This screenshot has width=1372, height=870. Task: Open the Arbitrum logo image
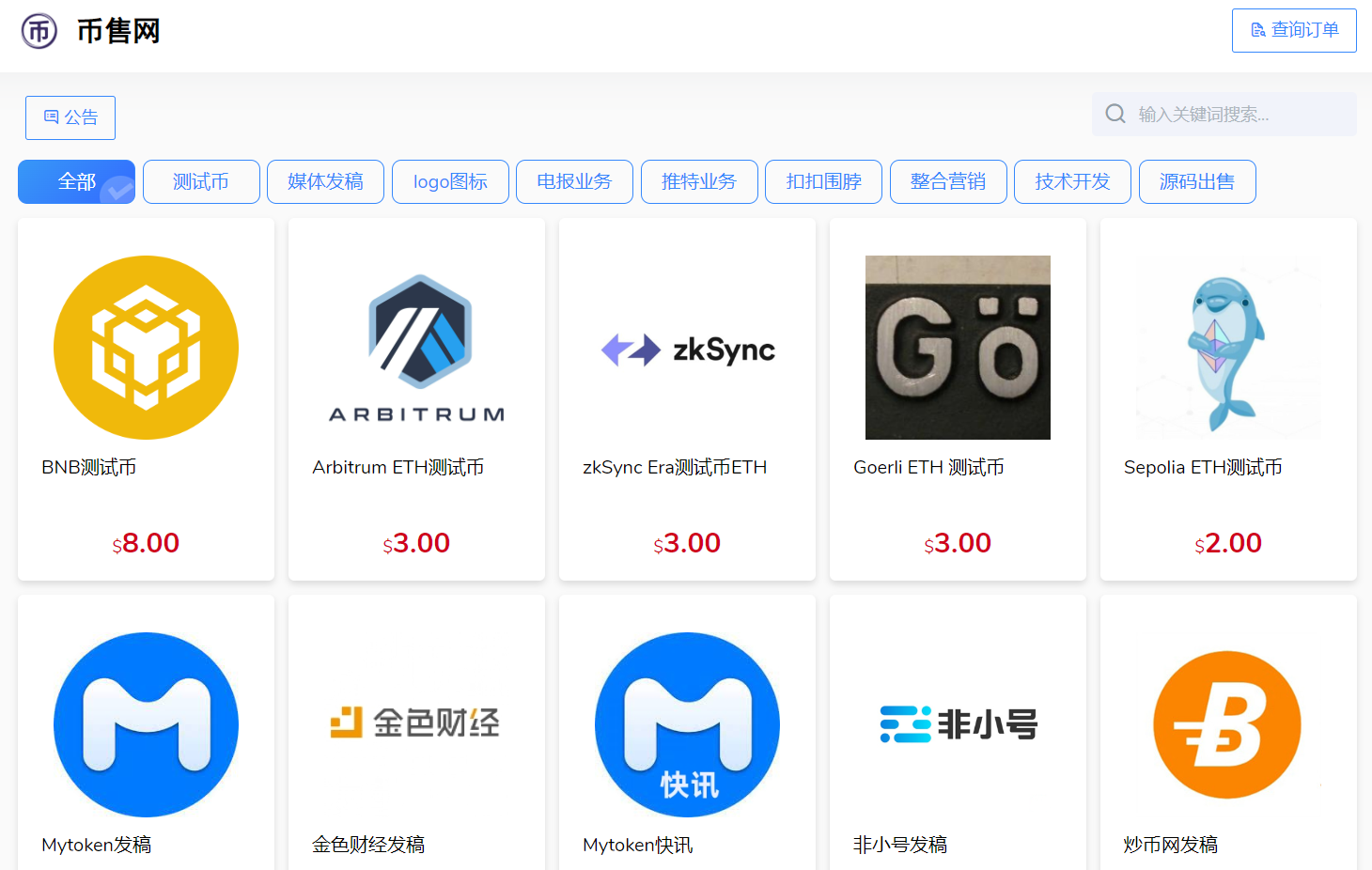416,348
